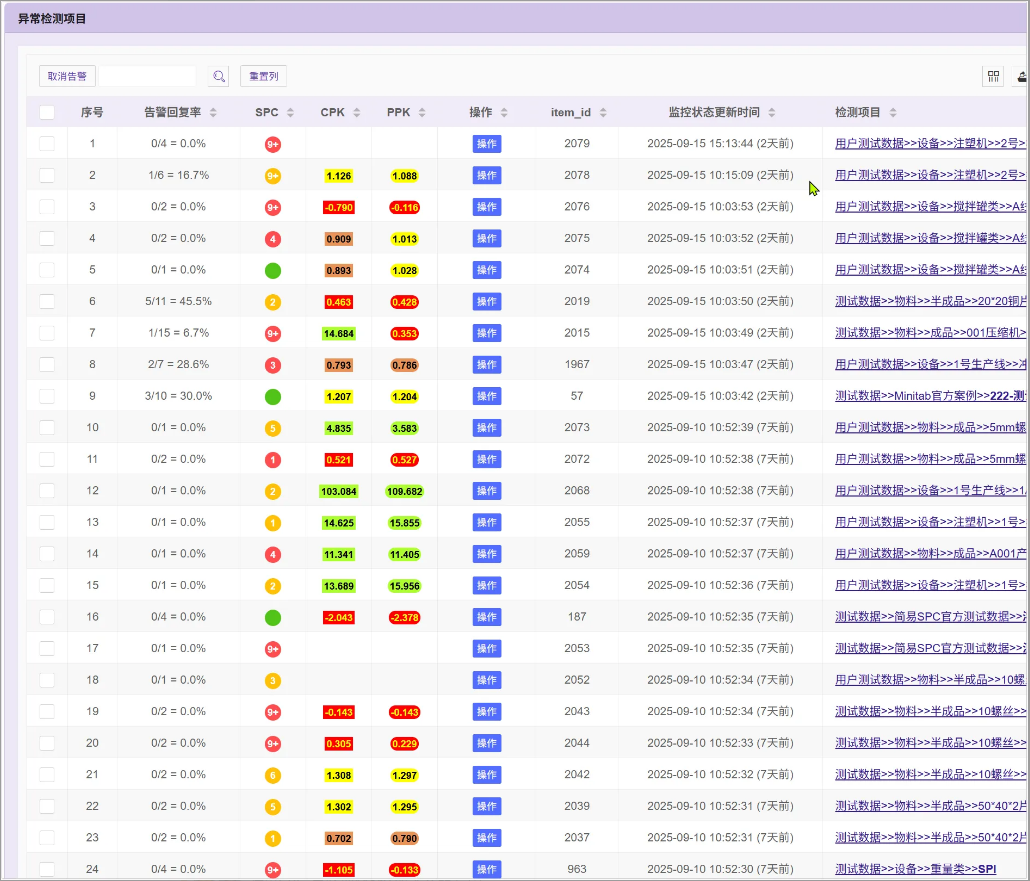Click the search magnifier icon
The width and height of the screenshot is (1030, 881).
[x=218, y=76]
